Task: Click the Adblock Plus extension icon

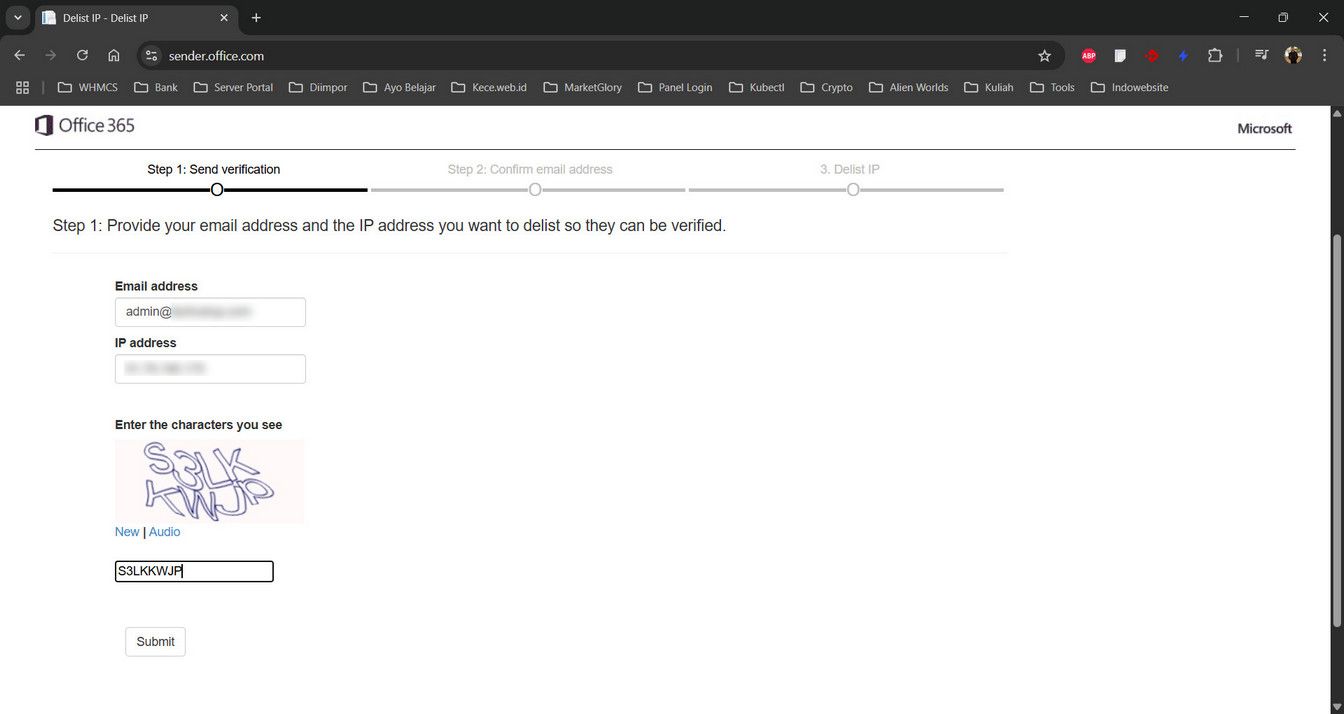Action: [x=1088, y=56]
